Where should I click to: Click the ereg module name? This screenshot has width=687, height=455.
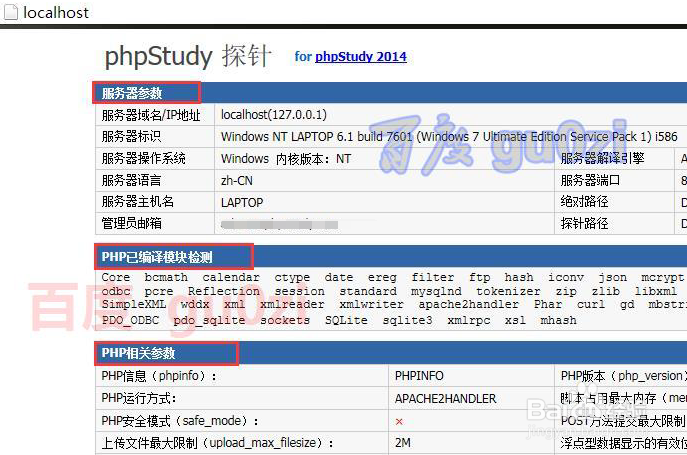(382, 278)
